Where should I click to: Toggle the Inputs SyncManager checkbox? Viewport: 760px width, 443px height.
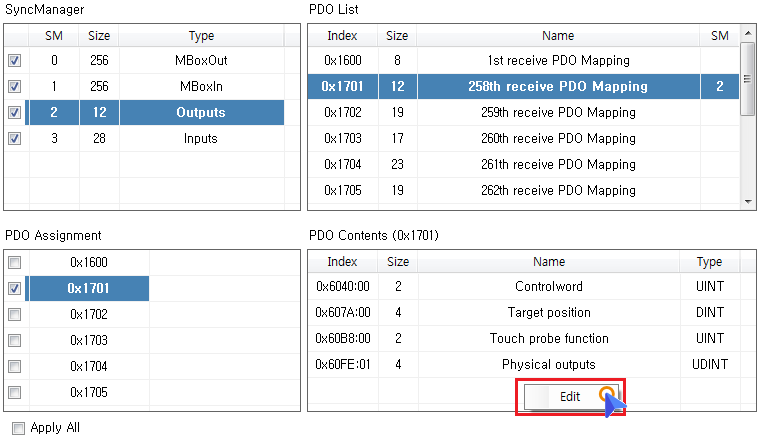[15, 139]
